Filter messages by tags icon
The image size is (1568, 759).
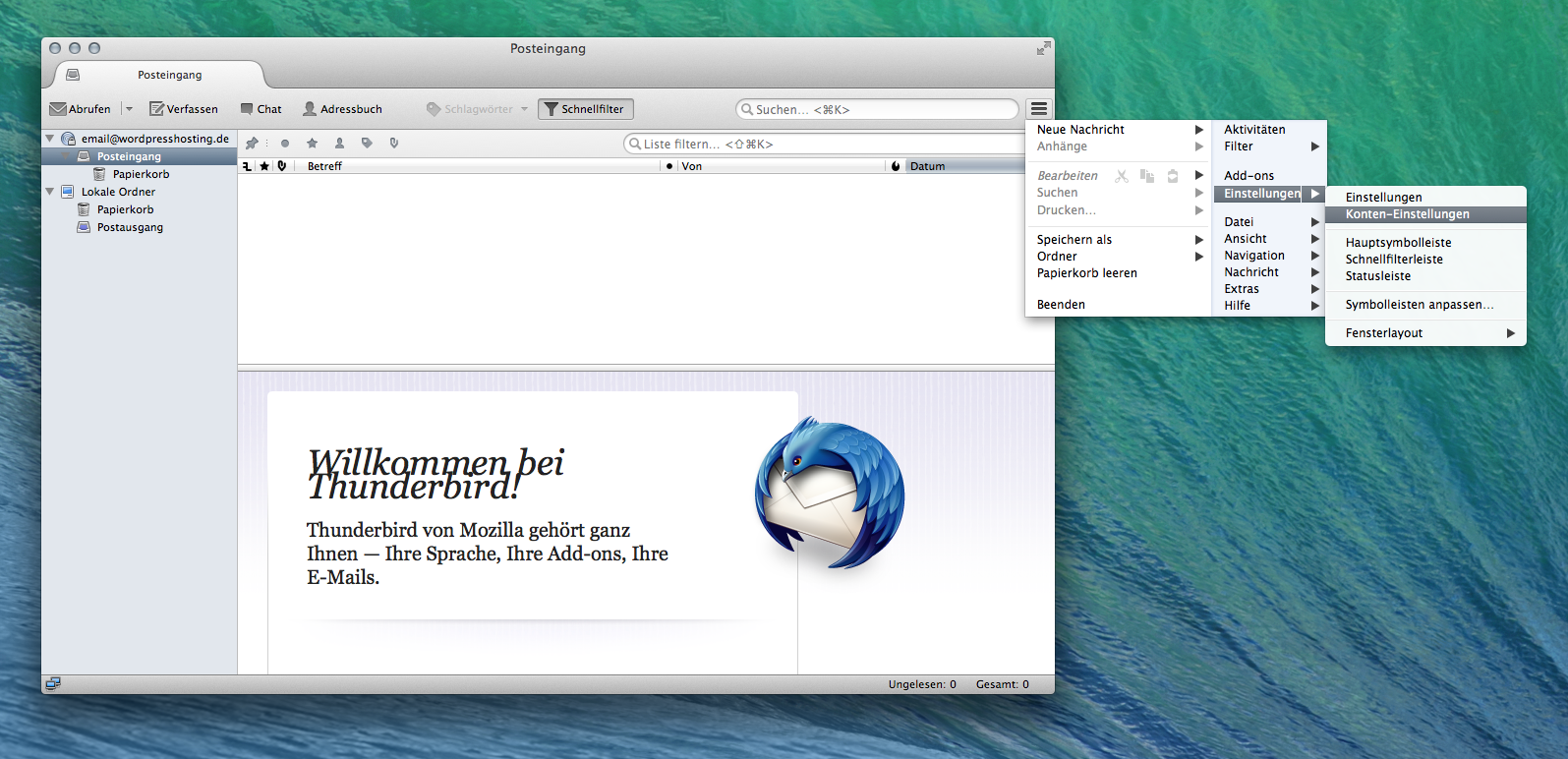[367, 144]
